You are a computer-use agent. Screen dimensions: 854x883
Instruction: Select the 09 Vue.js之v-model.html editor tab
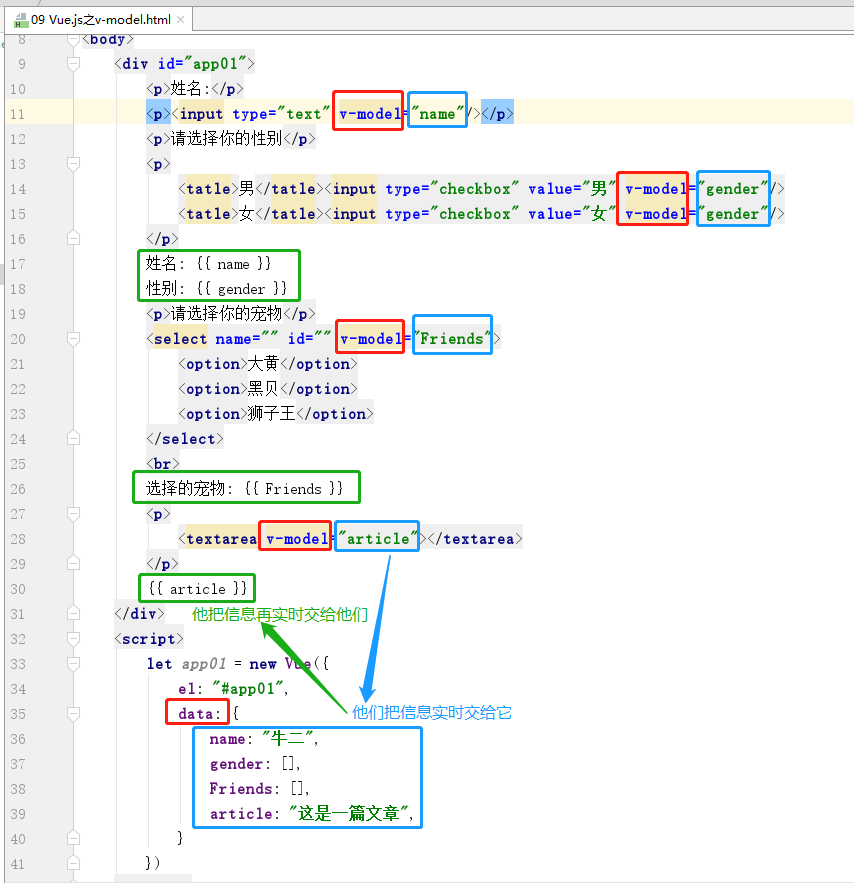click(x=100, y=18)
